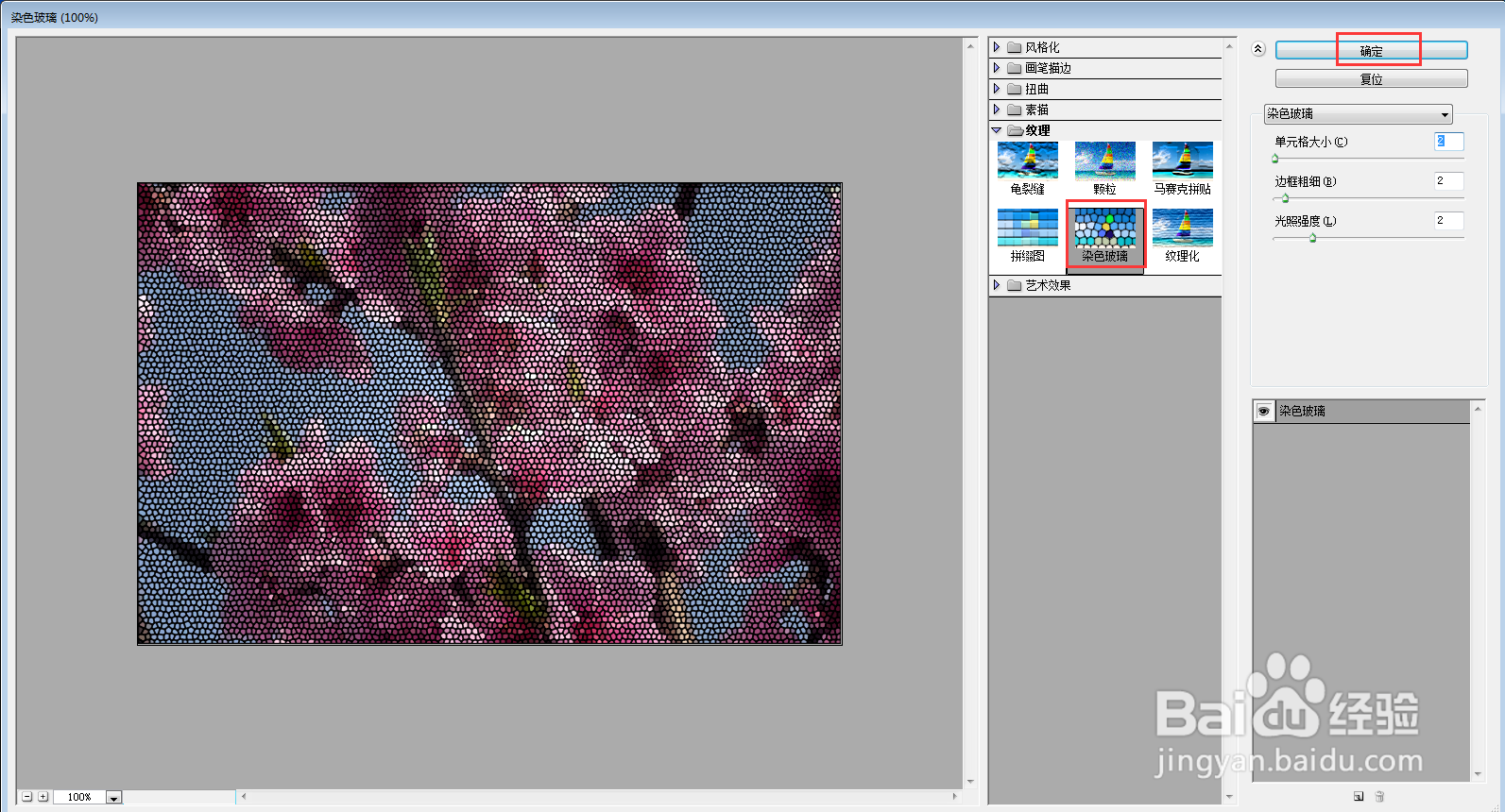Click effect layers list scrollbar up arrow
The width and height of the screenshot is (1505, 812).
[1479, 408]
